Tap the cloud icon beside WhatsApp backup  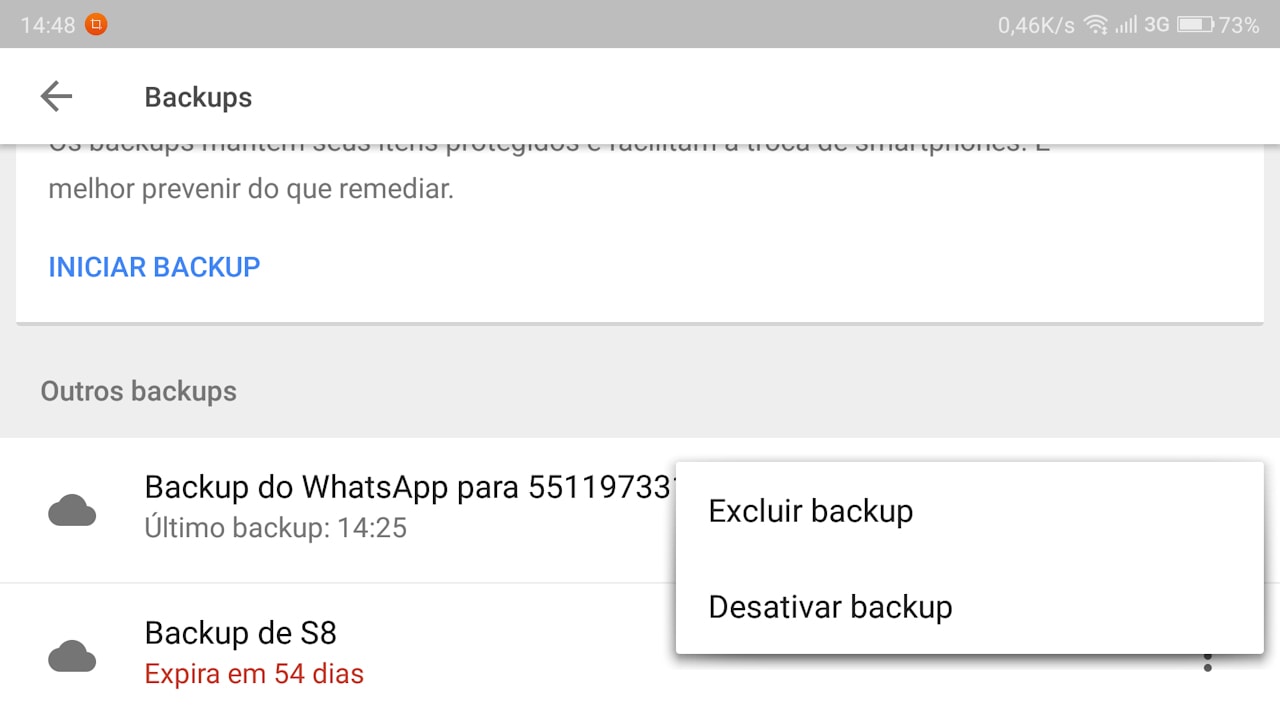72,511
